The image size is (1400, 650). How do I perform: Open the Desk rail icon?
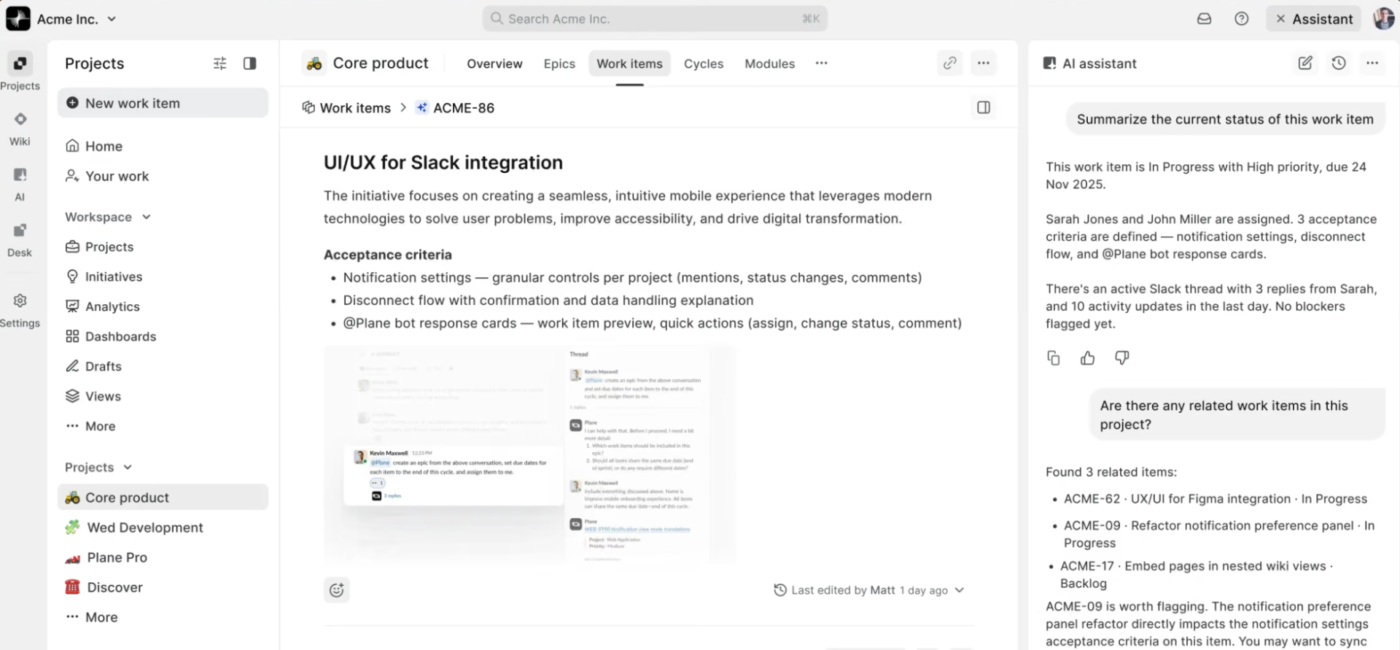[x=20, y=231]
